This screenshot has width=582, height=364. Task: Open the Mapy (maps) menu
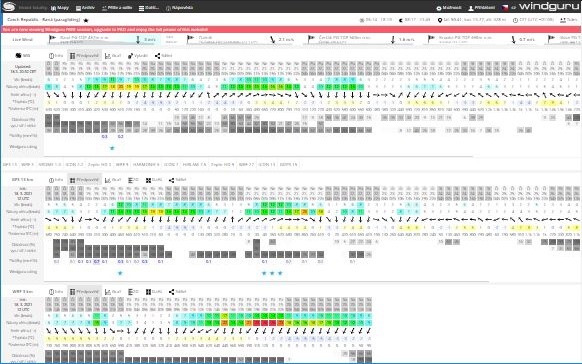(60, 8)
